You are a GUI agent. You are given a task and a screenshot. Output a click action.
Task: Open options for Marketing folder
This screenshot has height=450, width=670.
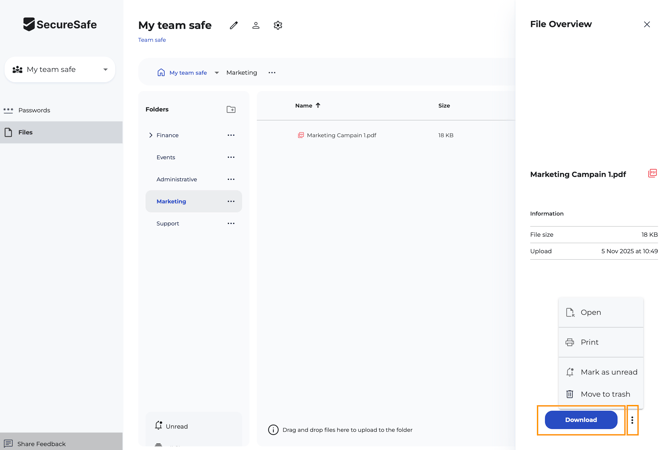point(231,201)
